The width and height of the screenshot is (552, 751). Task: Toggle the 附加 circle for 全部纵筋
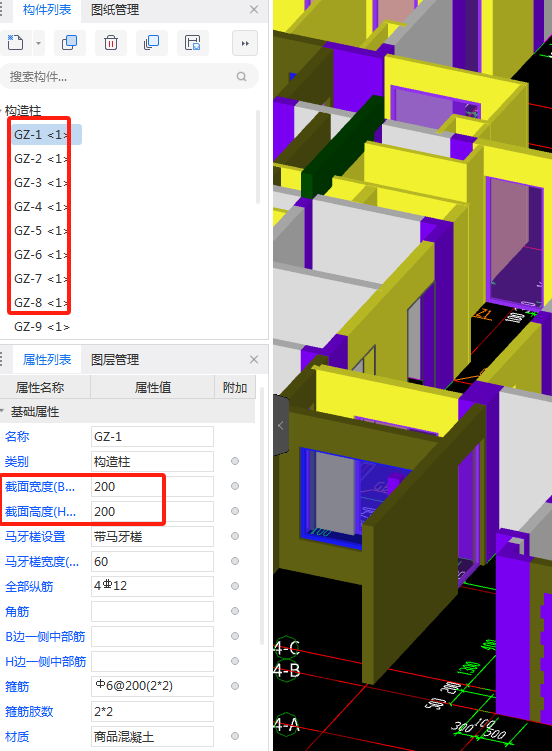click(235, 586)
